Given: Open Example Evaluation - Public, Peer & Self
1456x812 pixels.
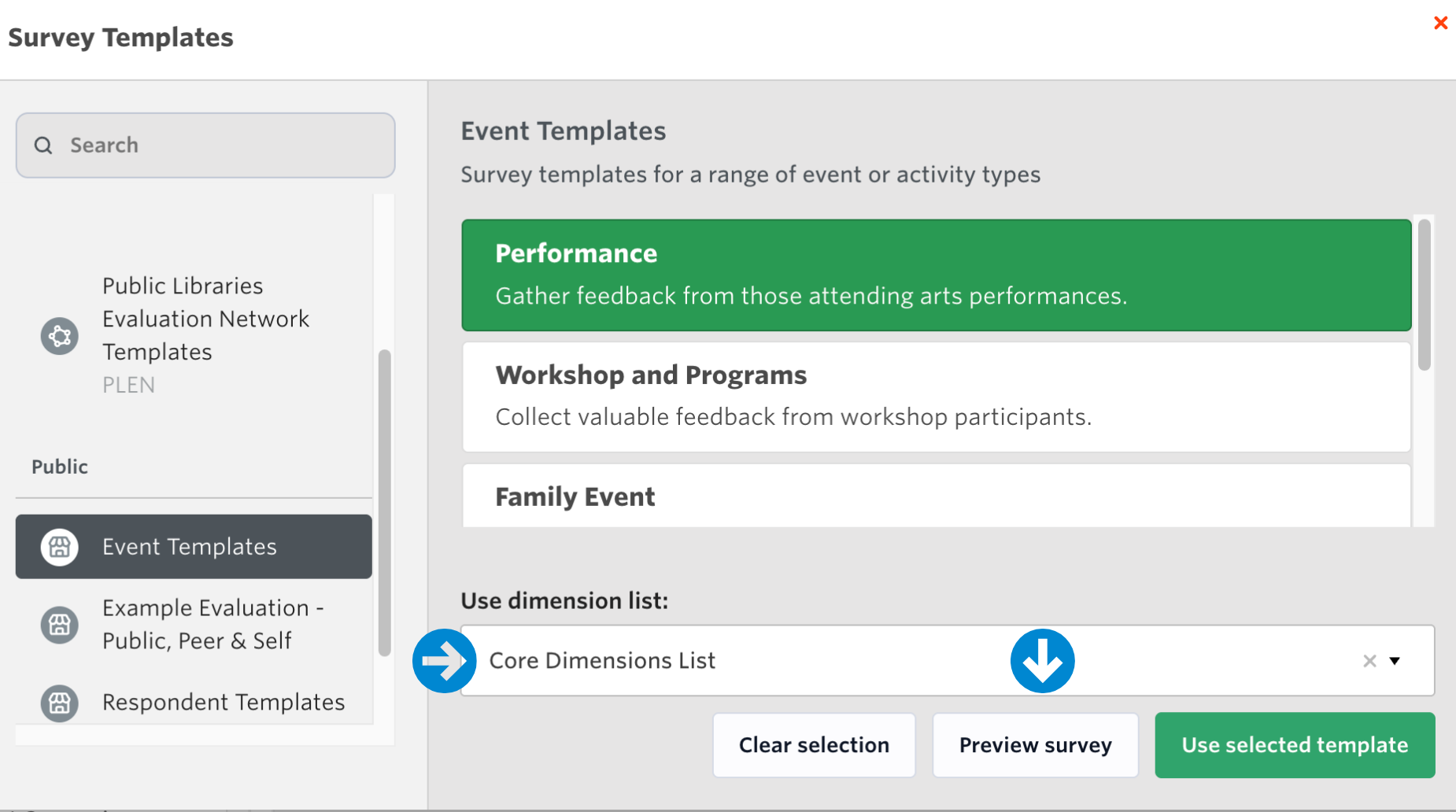Looking at the screenshot, I should tap(212, 624).
